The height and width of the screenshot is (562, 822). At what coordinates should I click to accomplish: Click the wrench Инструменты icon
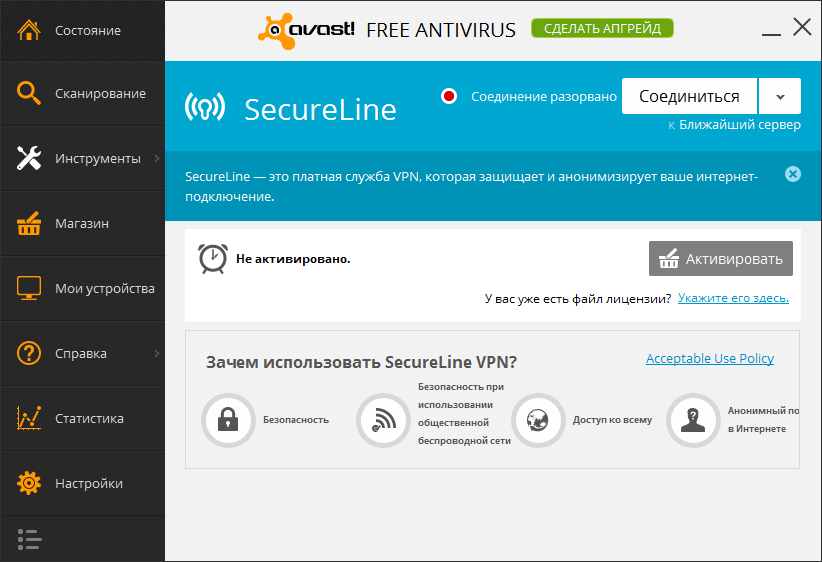[29, 158]
